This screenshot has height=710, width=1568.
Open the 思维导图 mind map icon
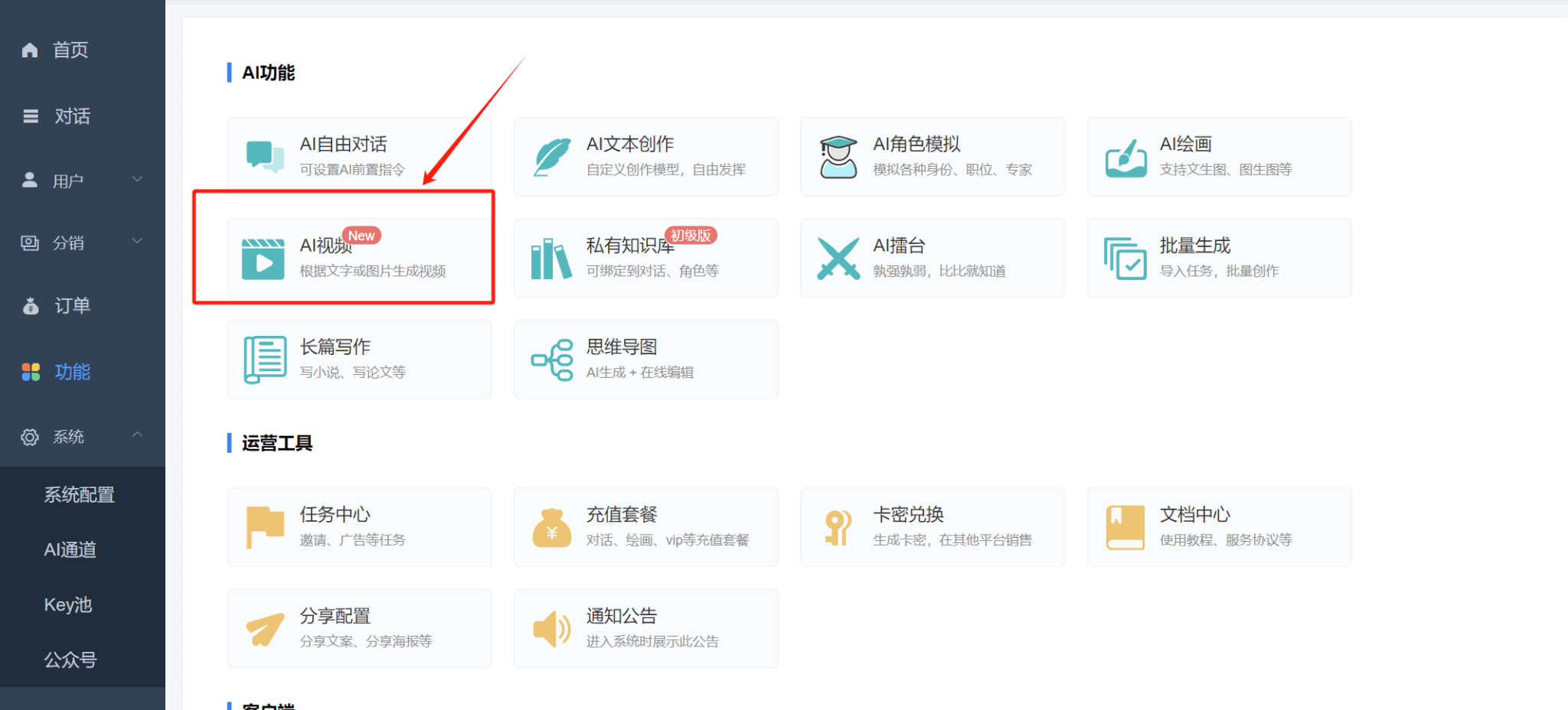552,360
